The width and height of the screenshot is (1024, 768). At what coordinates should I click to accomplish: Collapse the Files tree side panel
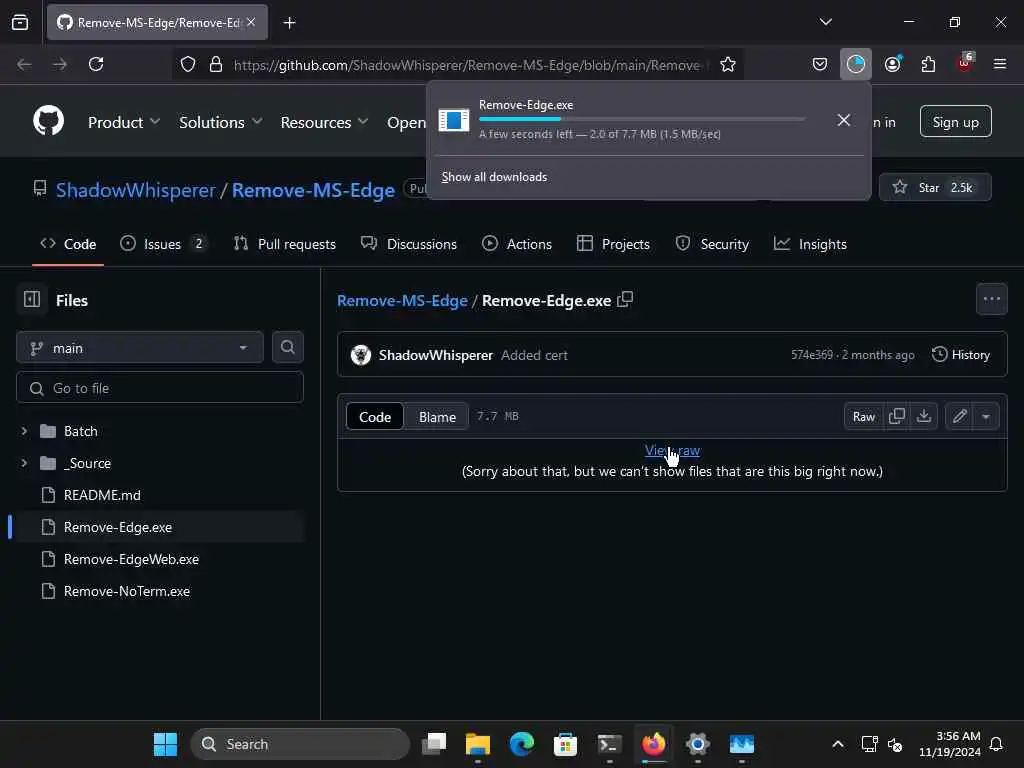point(32,299)
